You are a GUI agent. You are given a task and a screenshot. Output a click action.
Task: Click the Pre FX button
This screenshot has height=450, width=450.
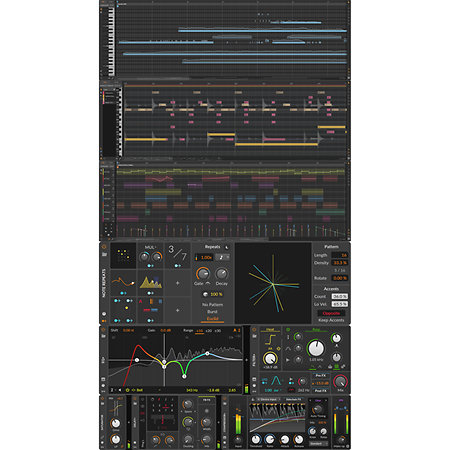click(x=320, y=376)
